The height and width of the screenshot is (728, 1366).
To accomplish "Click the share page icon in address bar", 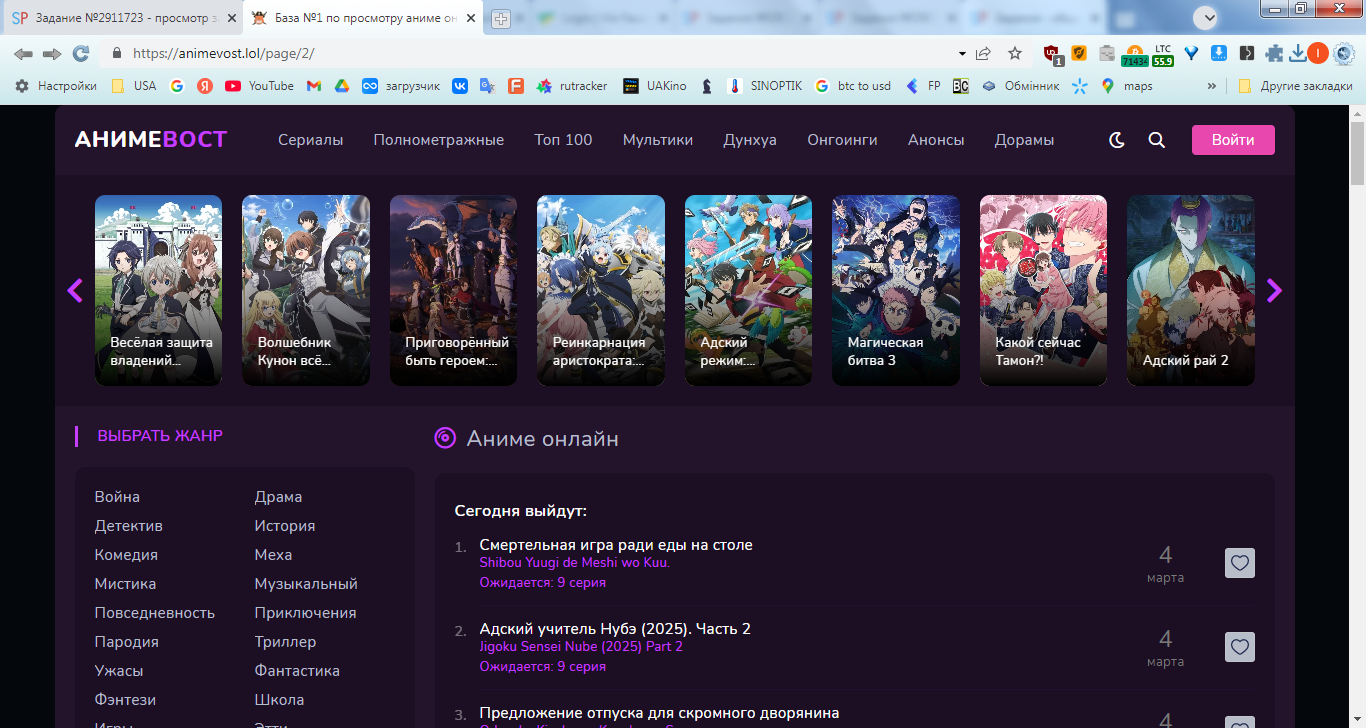I will [x=984, y=53].
